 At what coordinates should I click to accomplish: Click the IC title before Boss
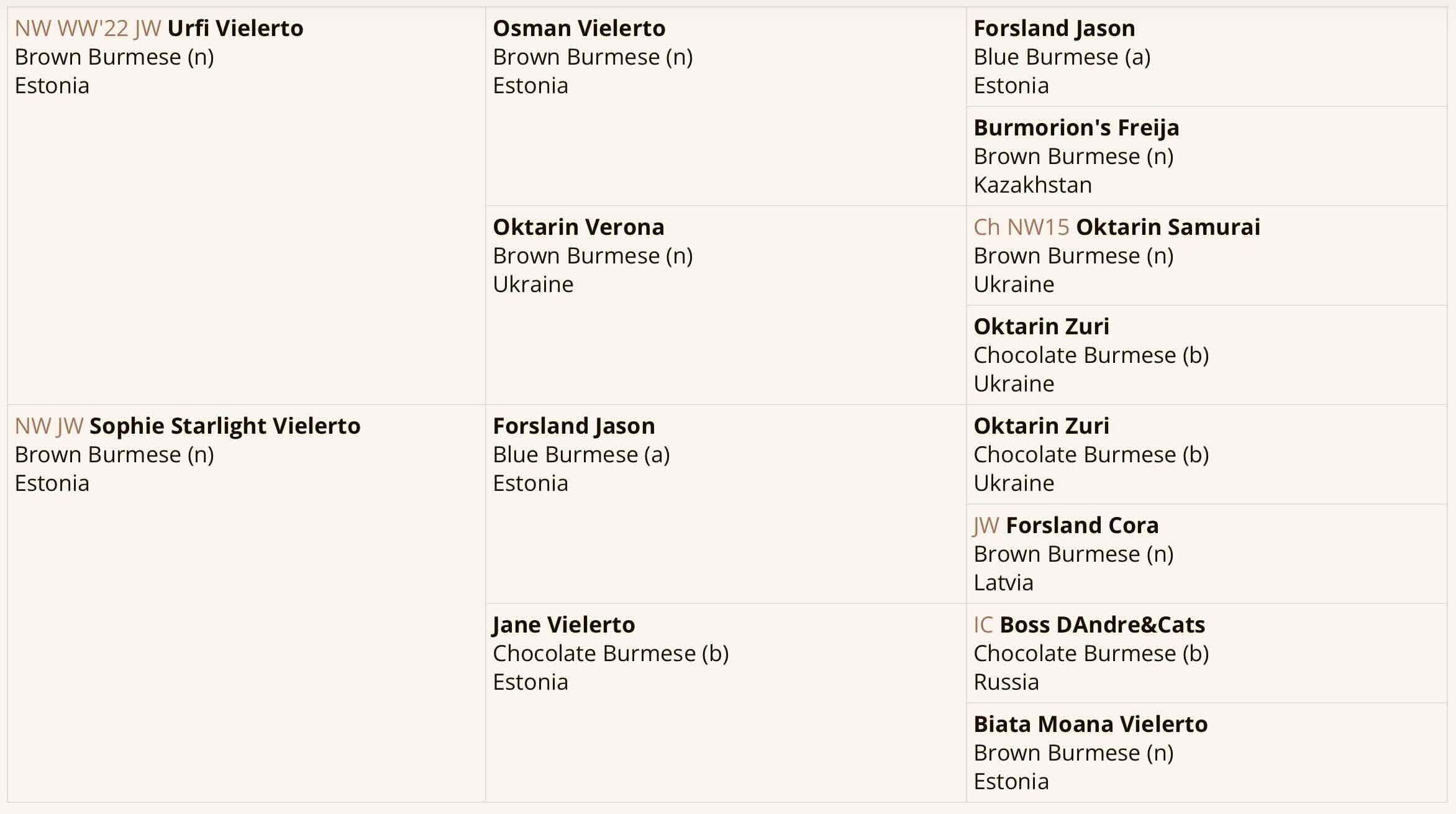(984, 625)
